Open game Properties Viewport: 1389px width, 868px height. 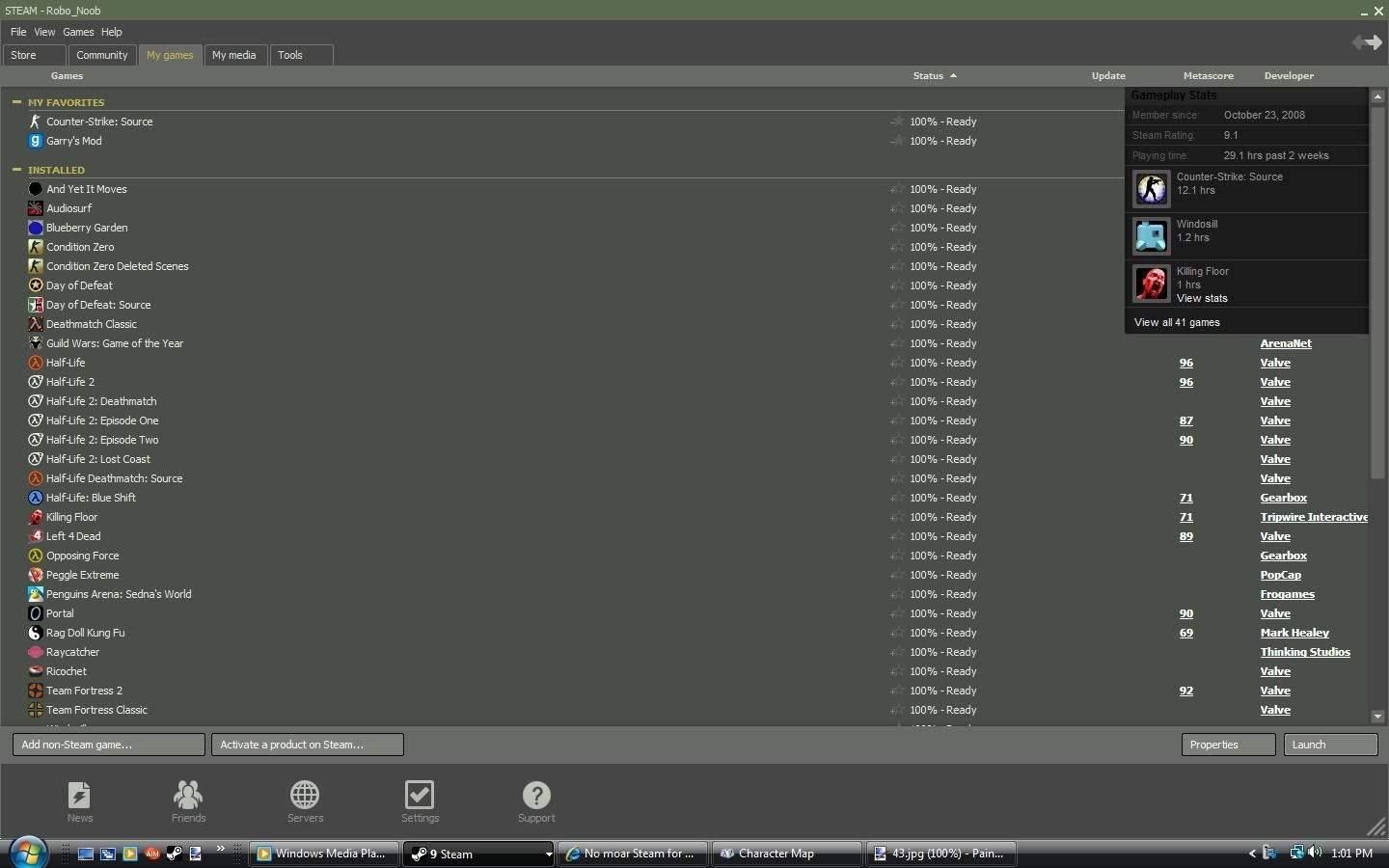click(1229, 745)
